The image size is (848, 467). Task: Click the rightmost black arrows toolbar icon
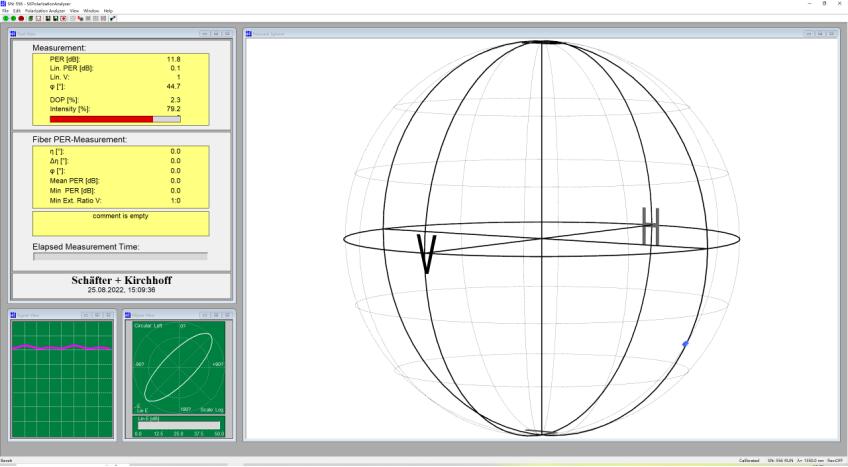coord(112,18)
